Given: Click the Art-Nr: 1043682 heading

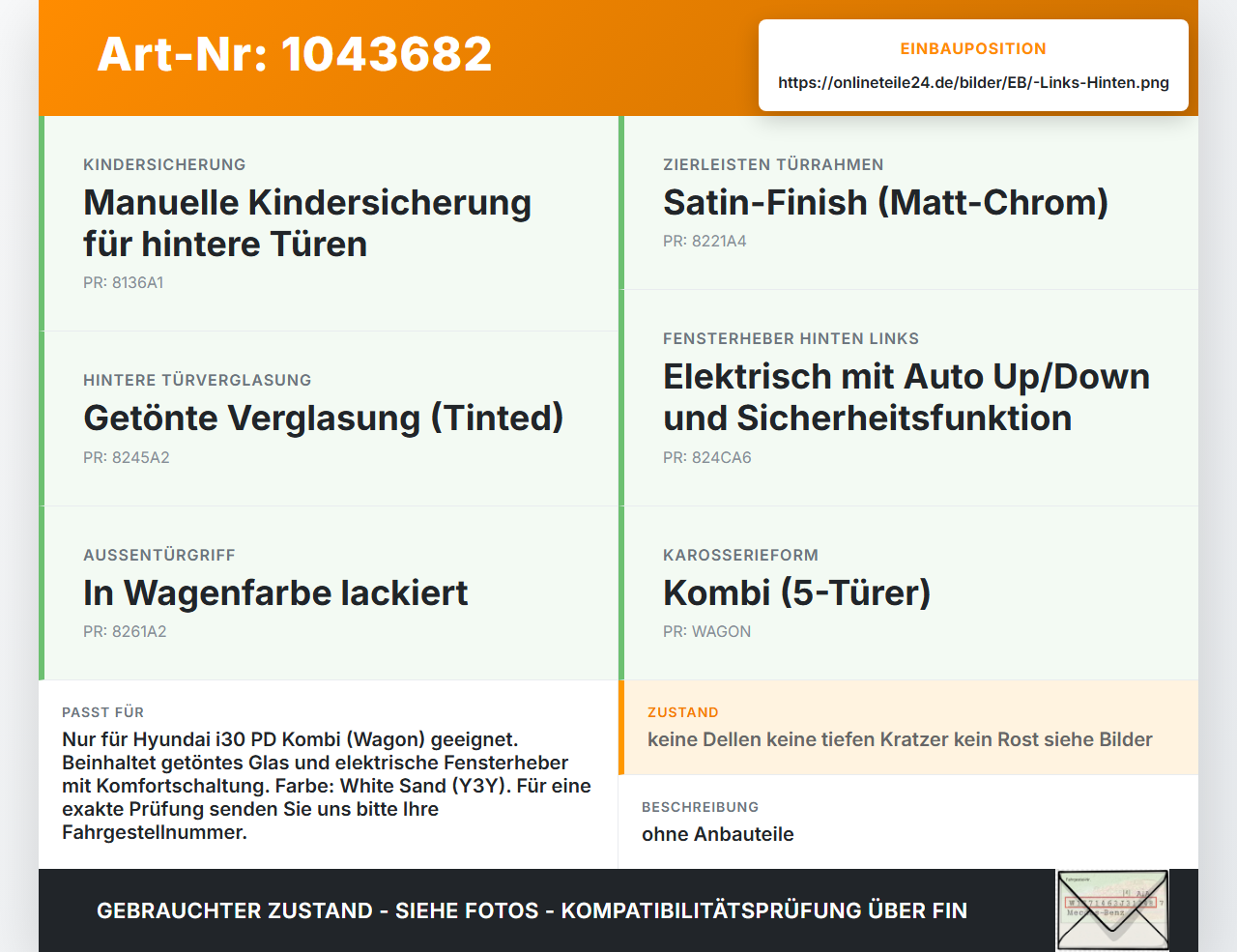Looking at the screenshot, I should click(x=295, y=54).
